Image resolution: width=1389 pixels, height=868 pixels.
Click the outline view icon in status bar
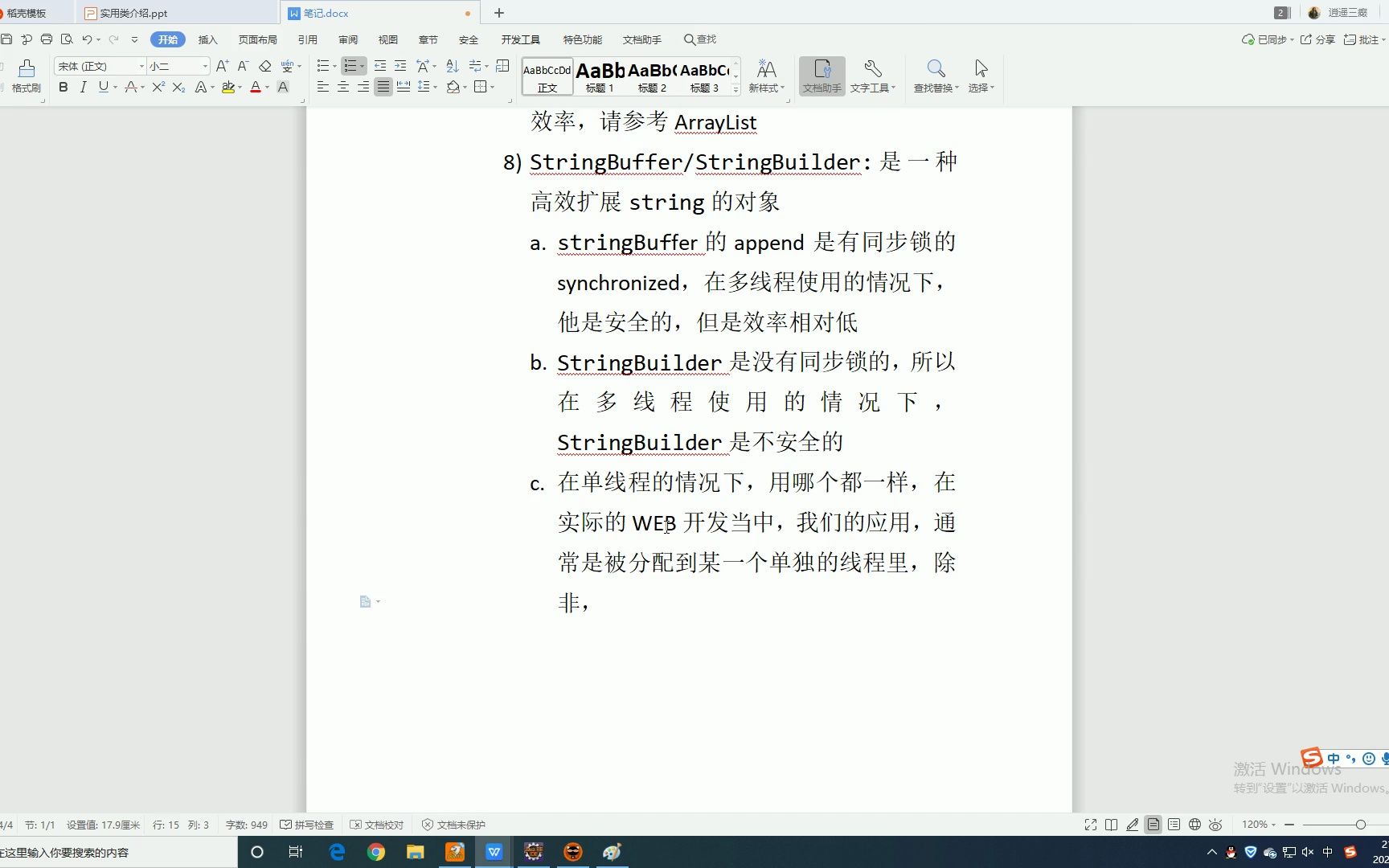point(1174,825)
